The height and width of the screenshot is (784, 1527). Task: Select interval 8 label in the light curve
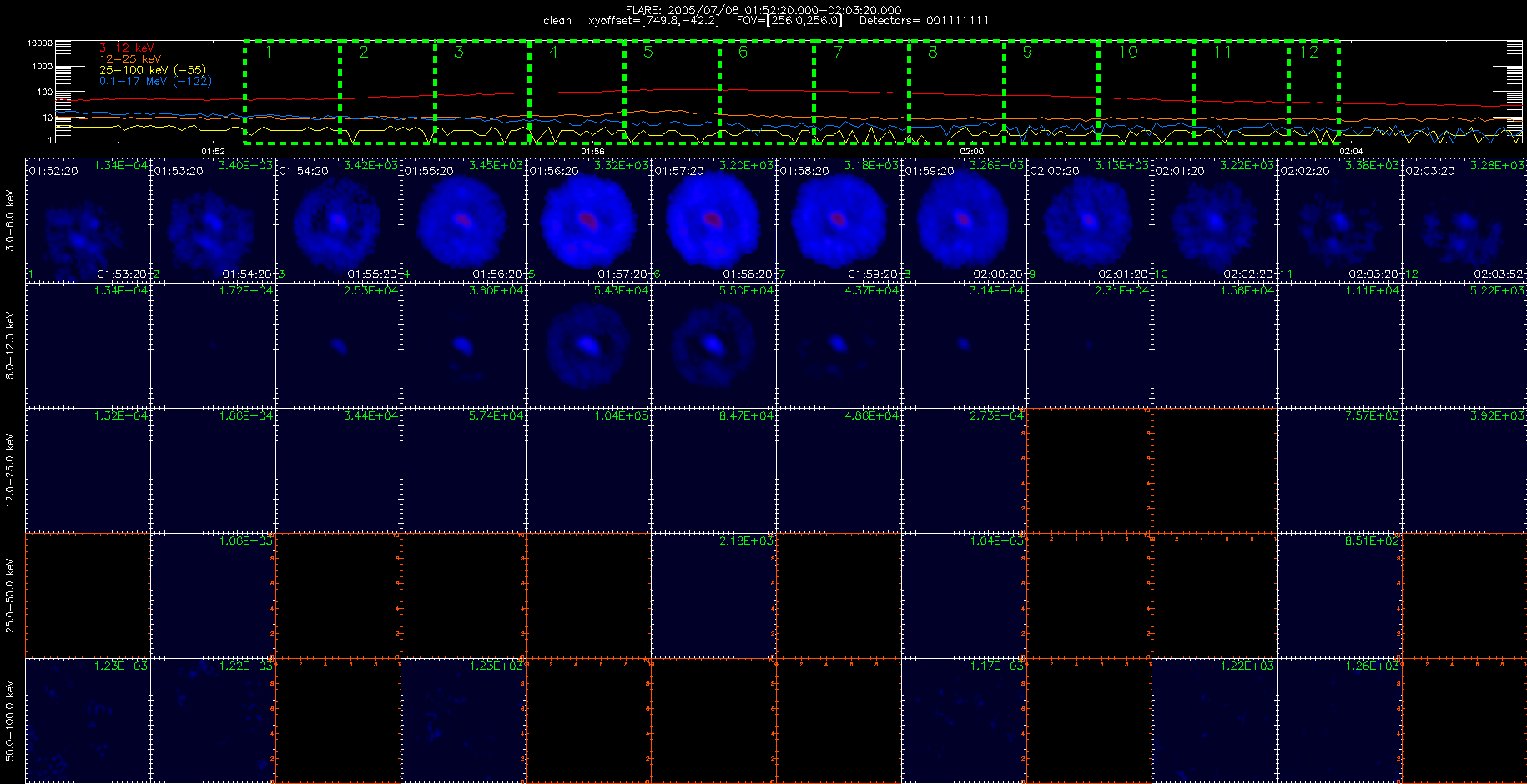(x=933, y=52)
